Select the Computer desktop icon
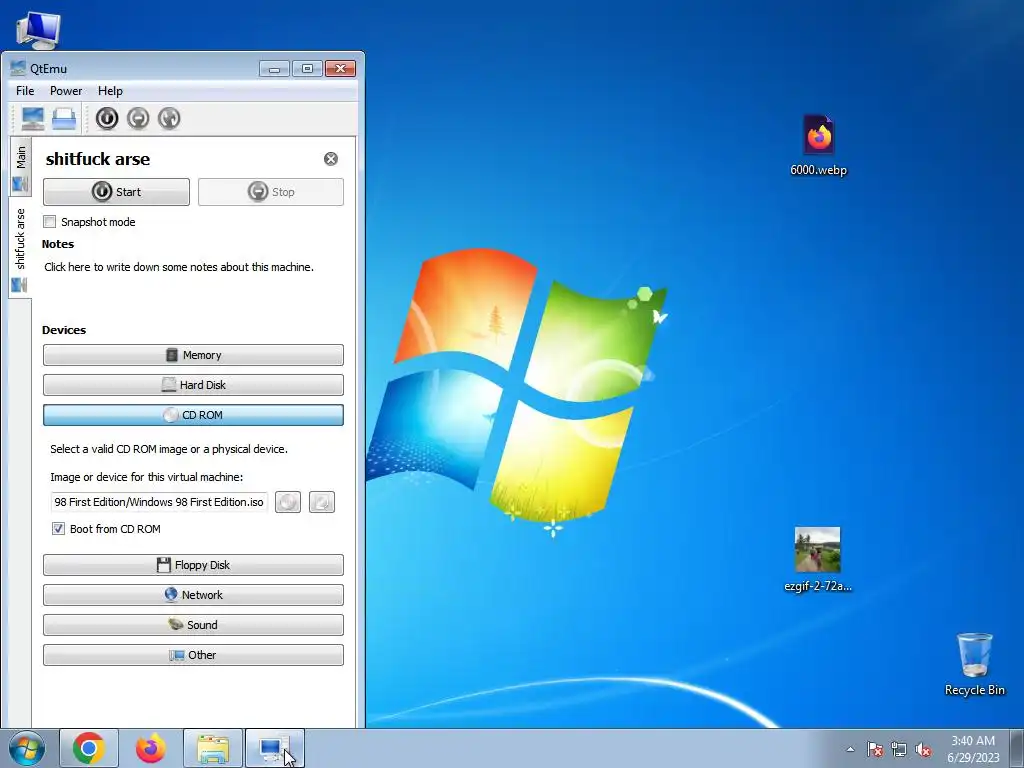1024x768 pixels. pos(38,29)
